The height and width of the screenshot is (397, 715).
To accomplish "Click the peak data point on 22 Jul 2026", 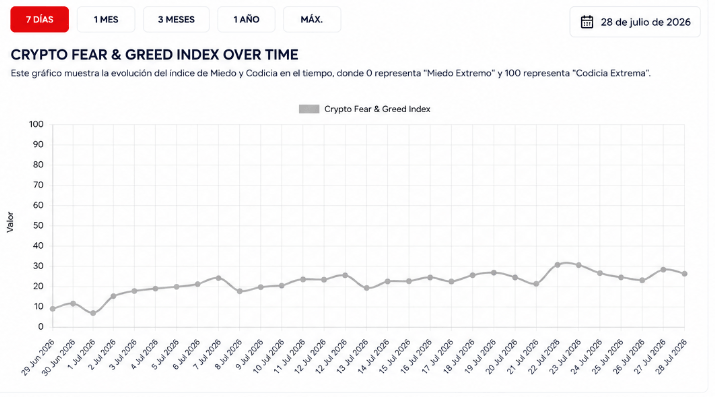I will pyautogui.click(x=557, y=265).
